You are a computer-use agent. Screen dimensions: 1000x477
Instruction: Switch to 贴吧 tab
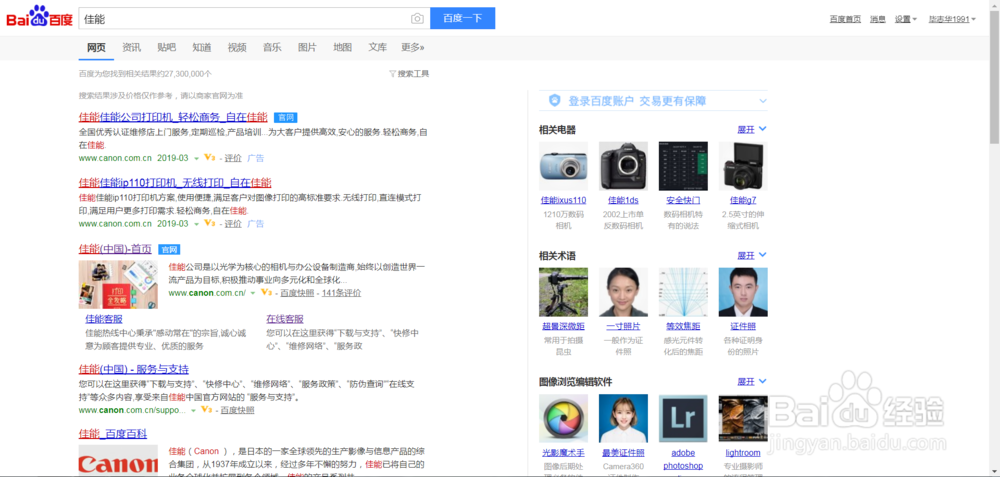click(x=166, y=47)
